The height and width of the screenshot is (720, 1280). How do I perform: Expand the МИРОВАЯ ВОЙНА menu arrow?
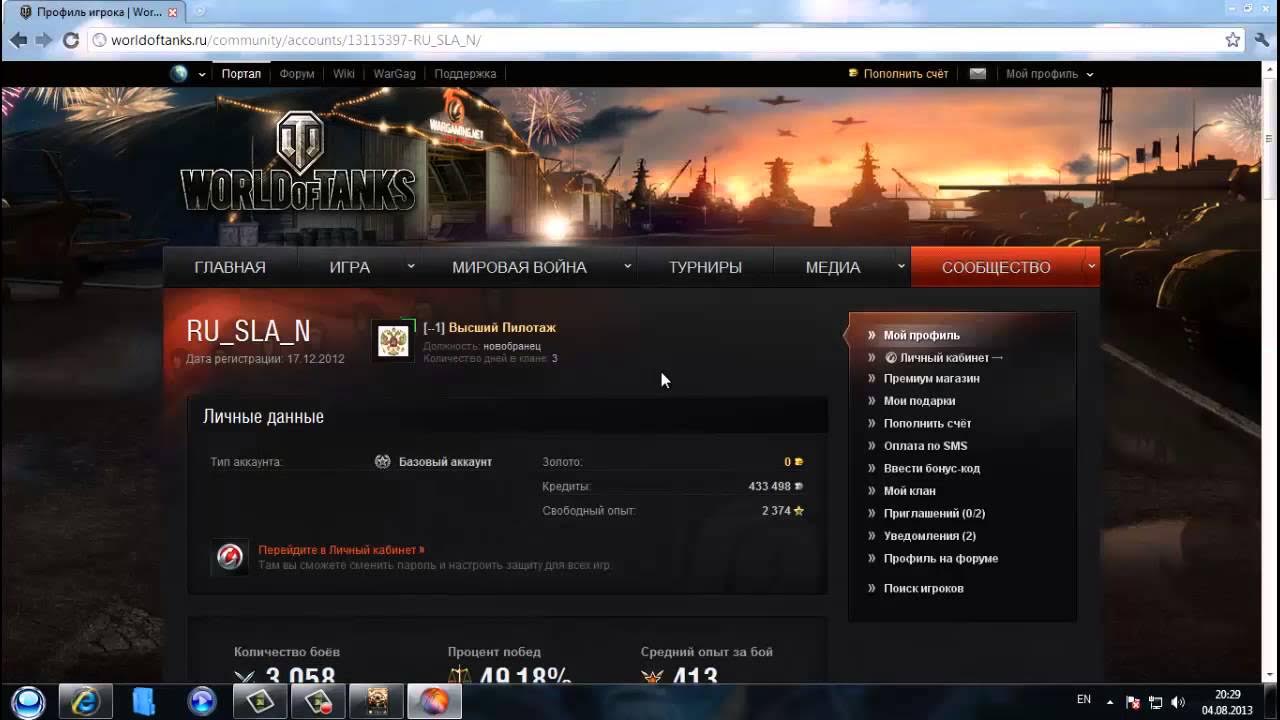coord(628,267)
